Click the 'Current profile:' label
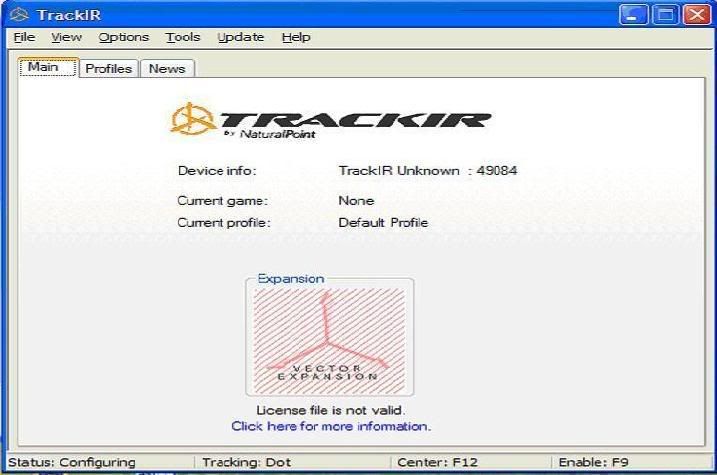Image resolution: width=717 pixels, height=475 pixels. [x=224, y=223]
